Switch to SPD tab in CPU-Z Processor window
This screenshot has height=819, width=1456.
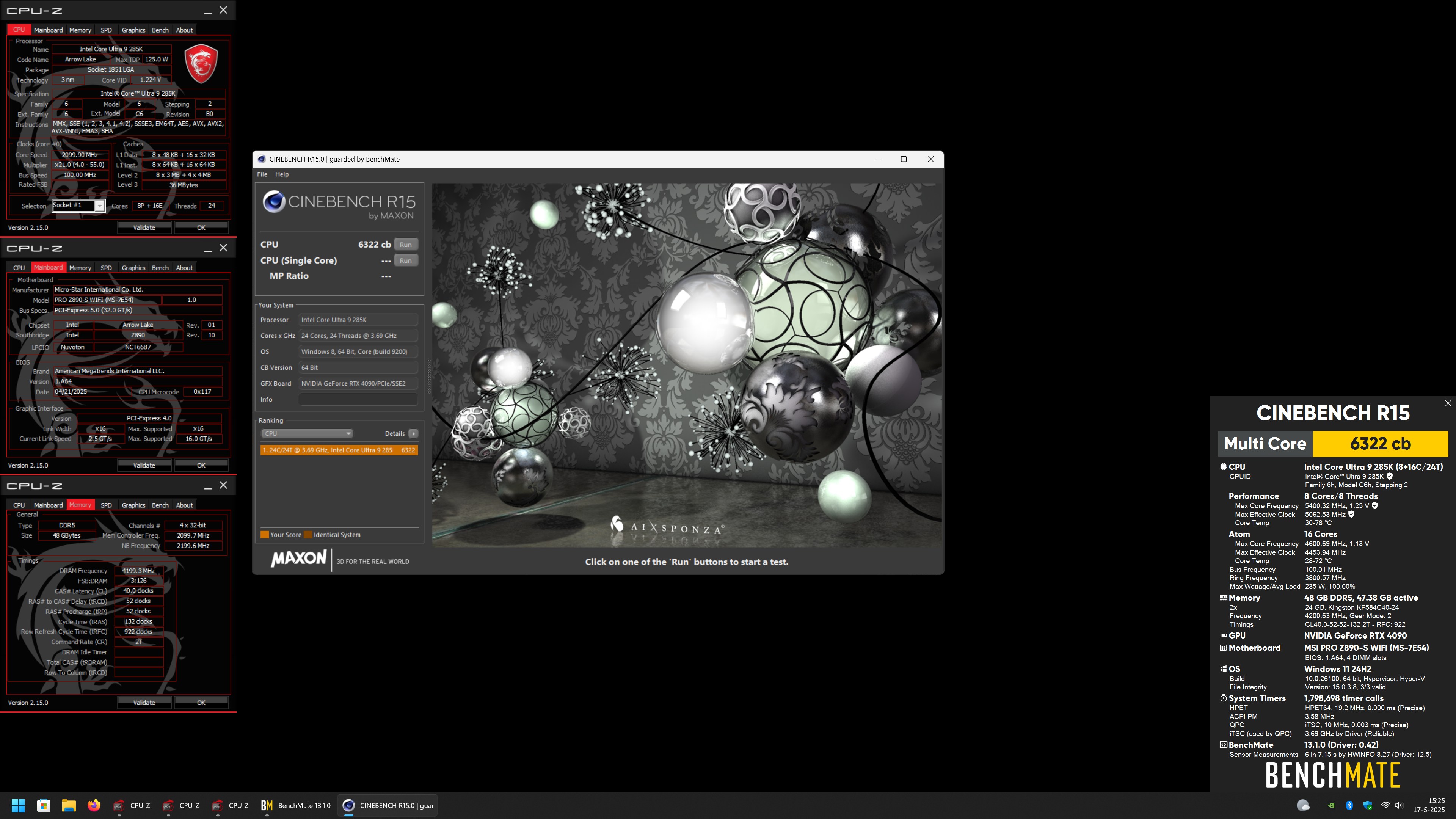pos(106,30)
